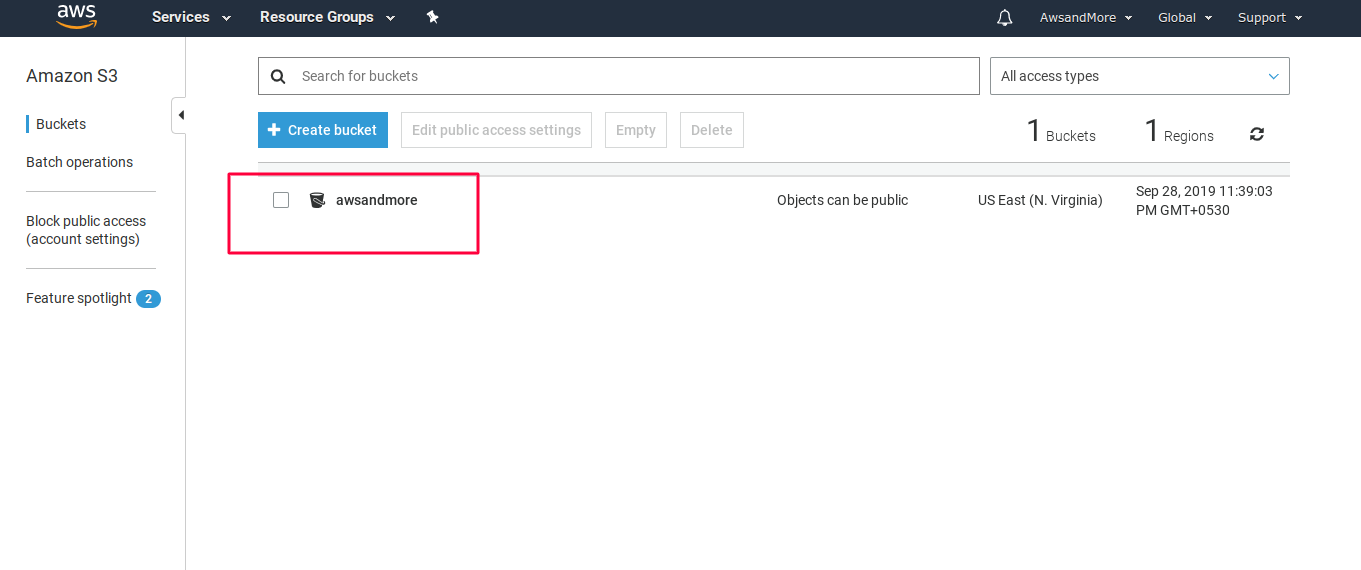The height and width of the screenshot is (570, 1361).
Task: Click the Create bucket button
Action: tap(323, 130)
